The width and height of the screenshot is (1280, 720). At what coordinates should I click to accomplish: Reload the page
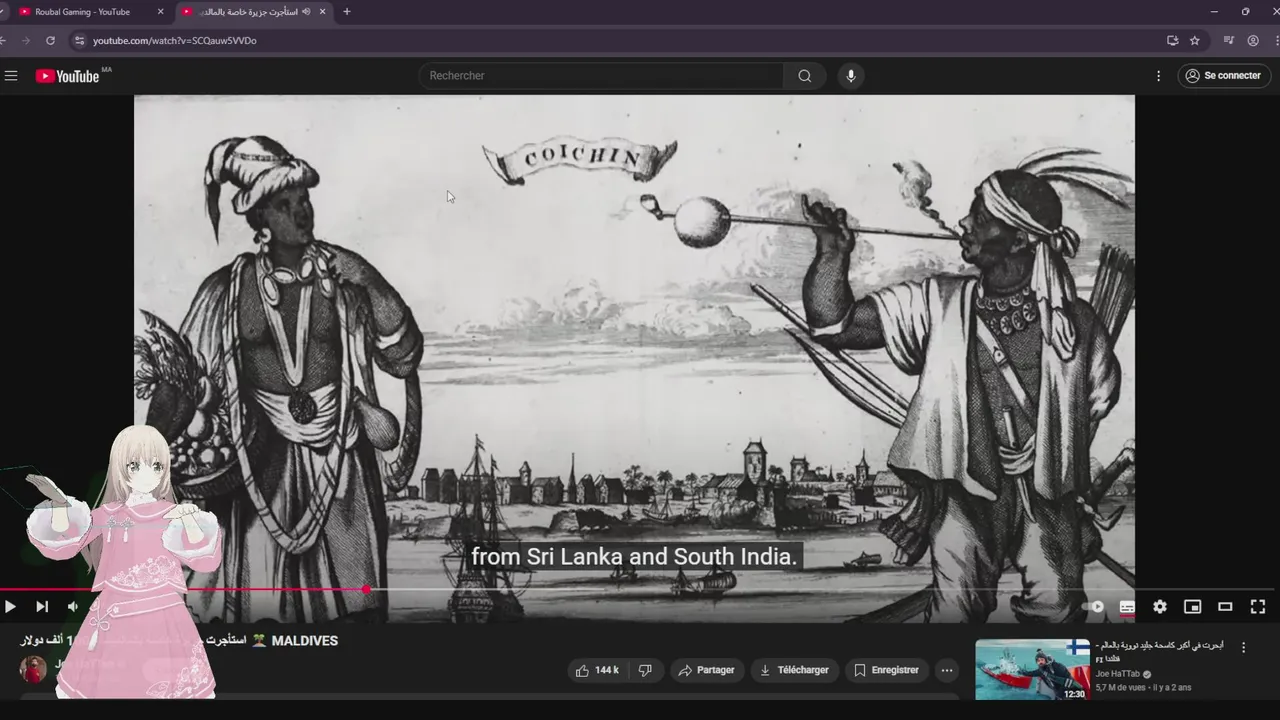point(50,41)
